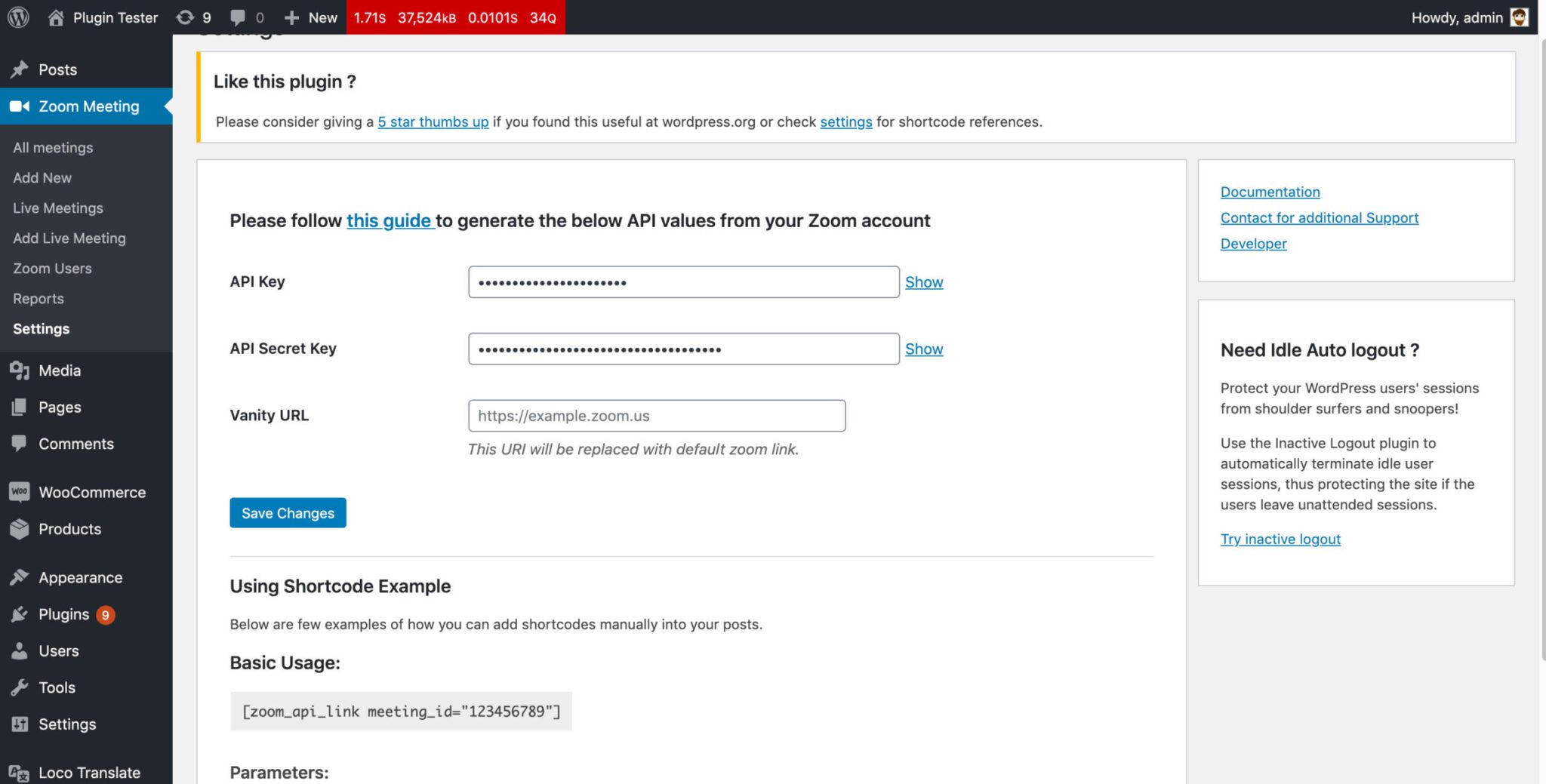Click the comments bubble icon in admin bar
Image resolution: width=1546 pixels, height=784 pixels.
238,17
